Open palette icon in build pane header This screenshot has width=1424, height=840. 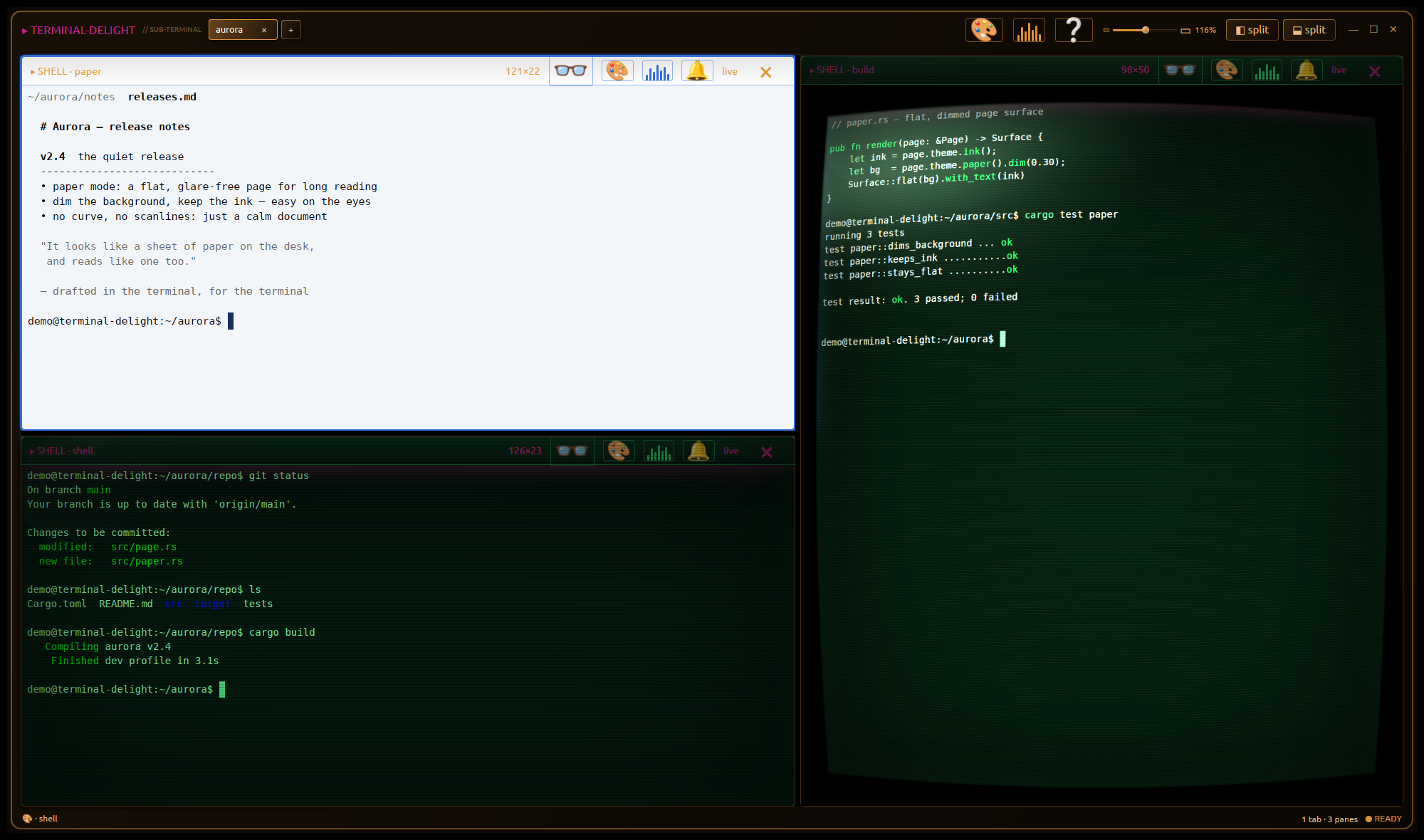1227,70
